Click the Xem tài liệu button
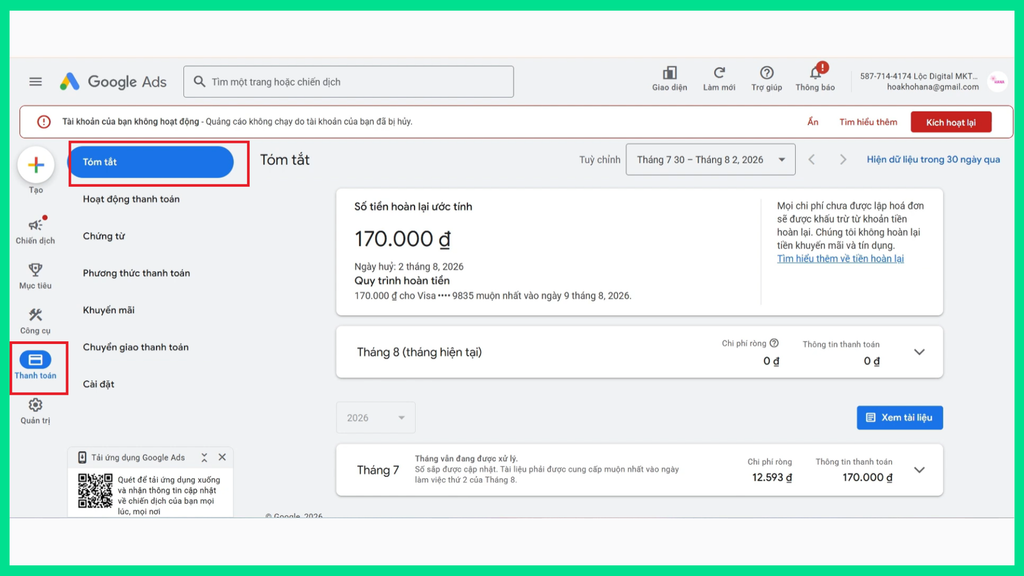This screenshot has height=576, width=1024. (x=899, y=417)
